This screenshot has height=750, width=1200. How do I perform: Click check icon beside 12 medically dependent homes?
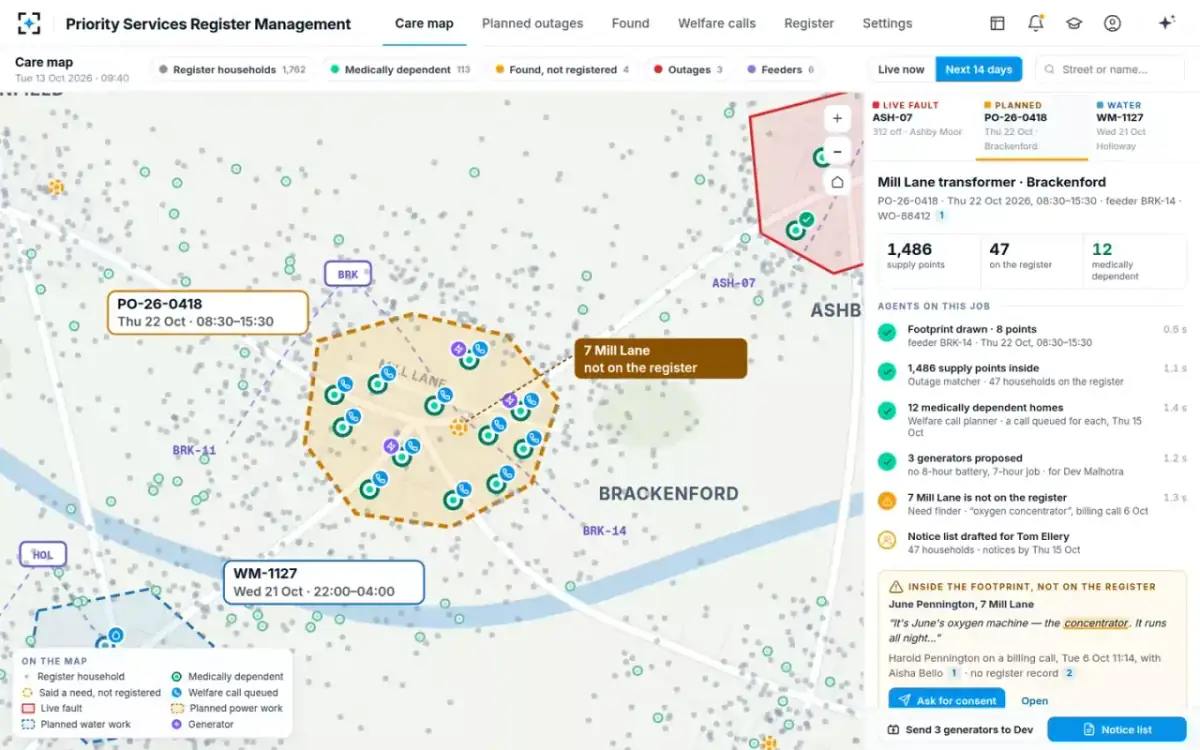coord(887,411)
